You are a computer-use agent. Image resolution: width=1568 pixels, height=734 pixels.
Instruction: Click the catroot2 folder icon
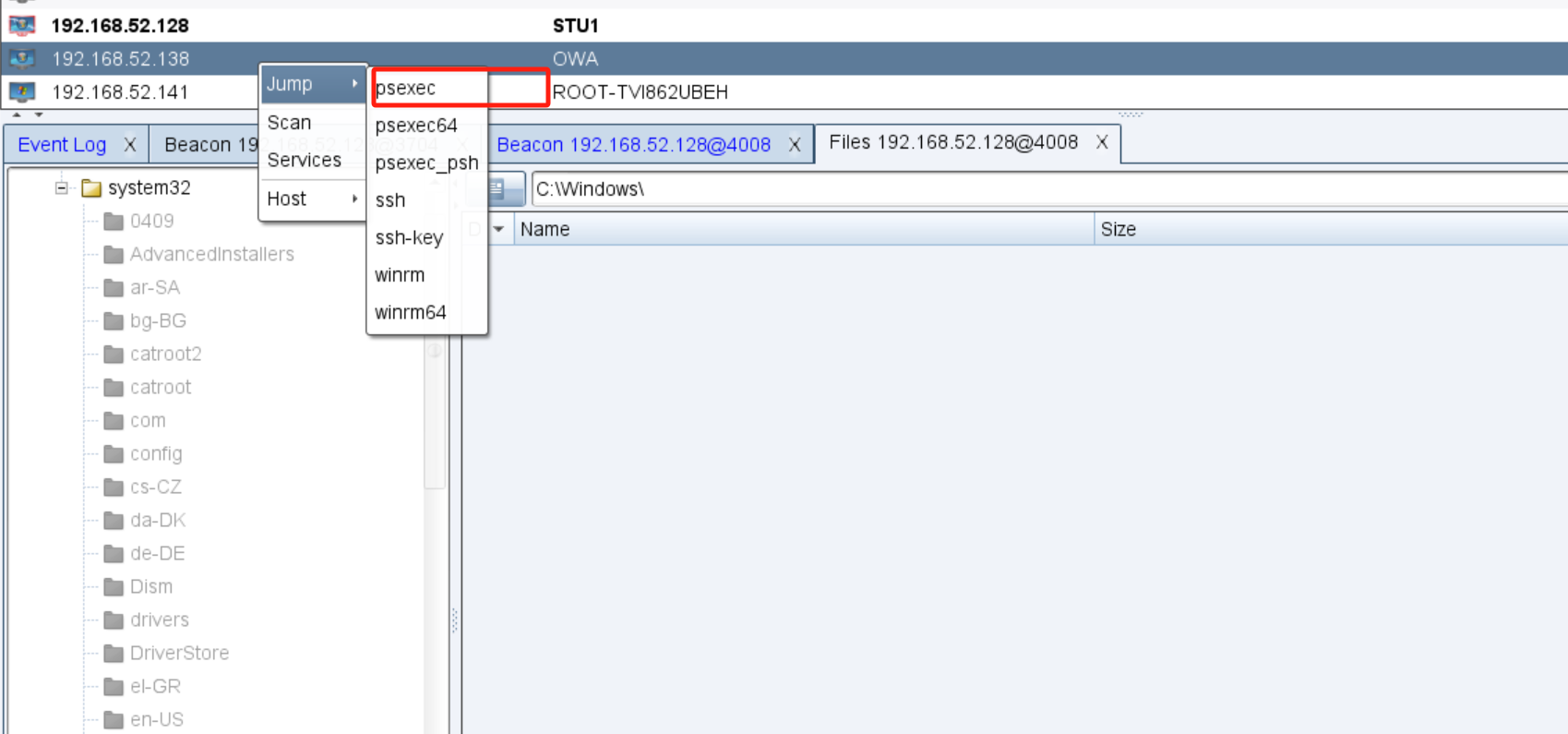pos(114,355)
